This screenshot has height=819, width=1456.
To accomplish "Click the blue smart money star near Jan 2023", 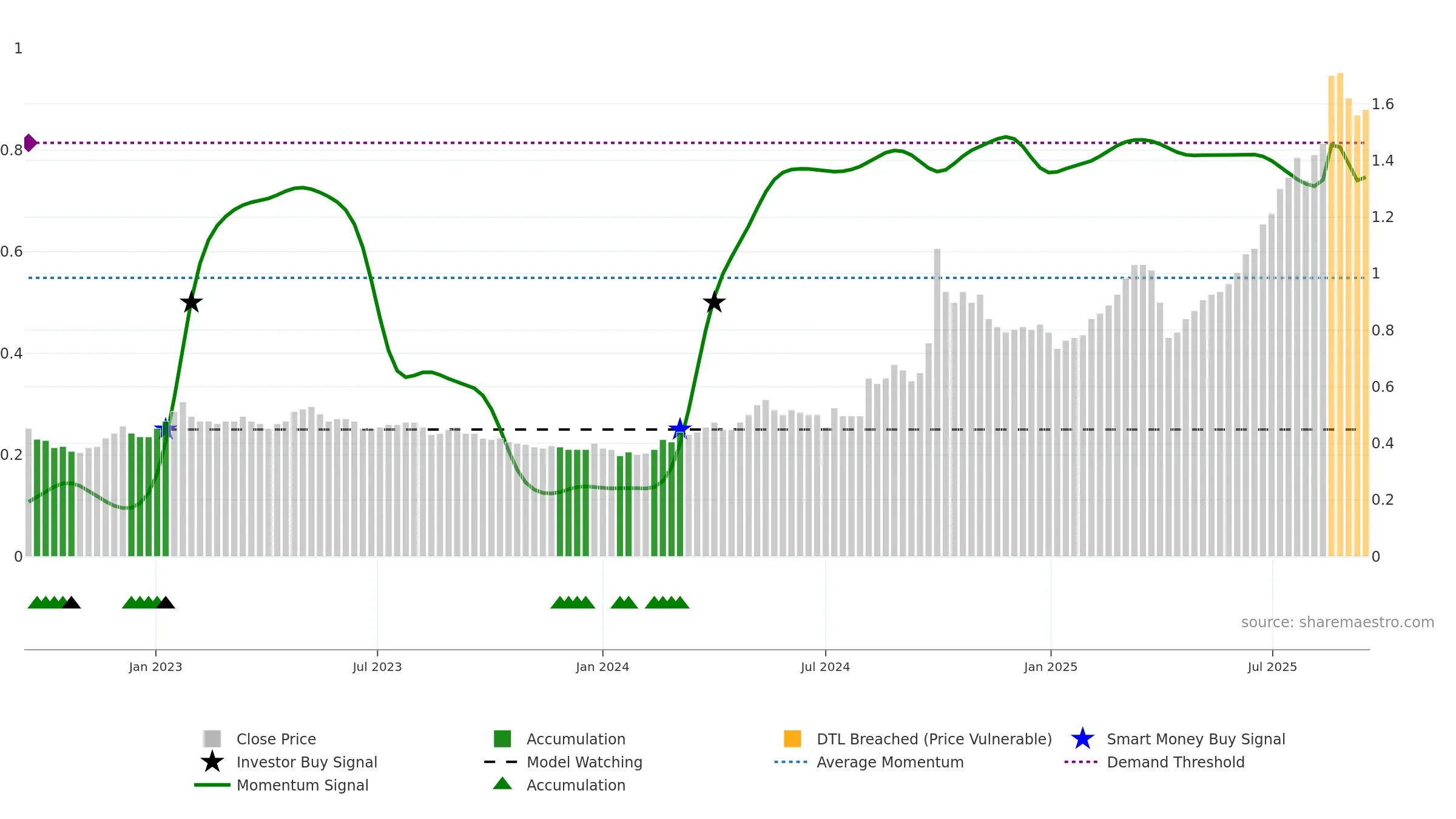I will coord(166,429).
